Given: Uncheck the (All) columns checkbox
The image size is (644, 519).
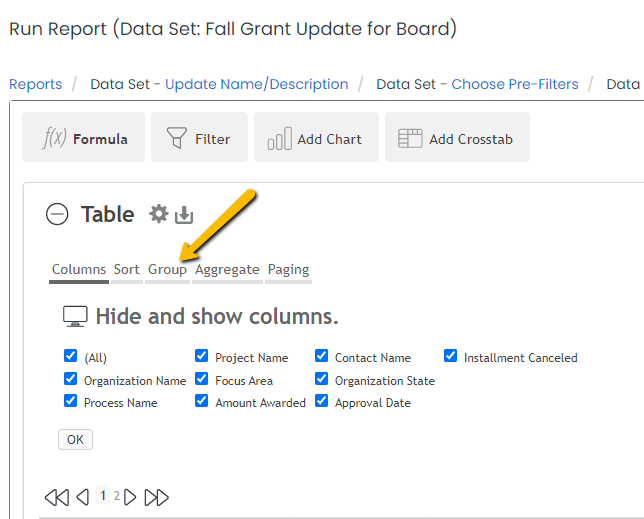Looking at the screenshot, I should (x=71, y=356).
